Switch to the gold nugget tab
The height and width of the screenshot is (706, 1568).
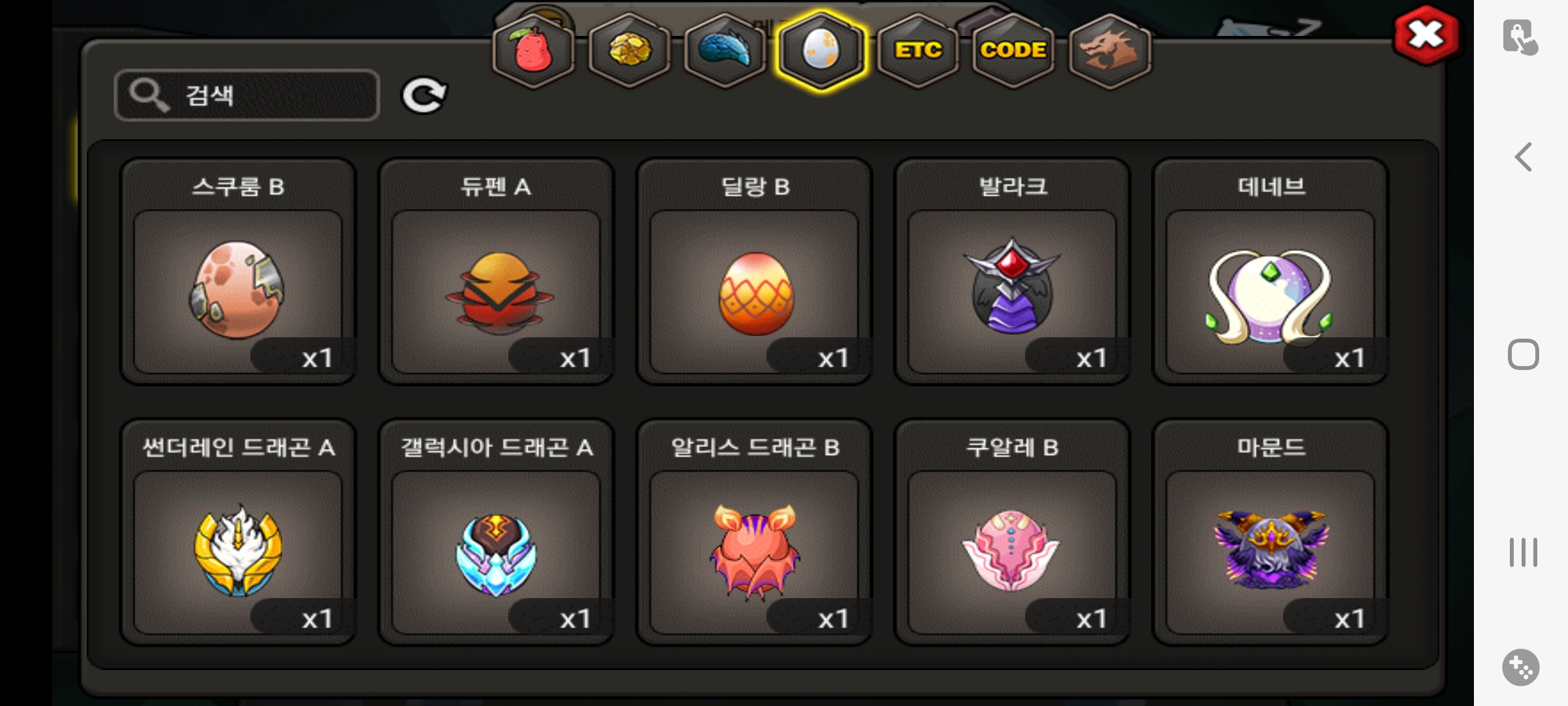pos(629,51)
